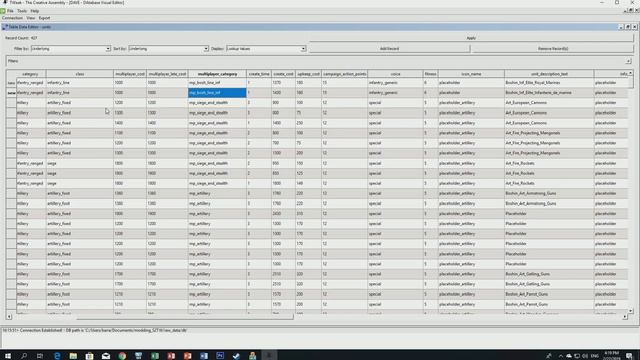Open the Connection menu

click(x=12, y=18)
